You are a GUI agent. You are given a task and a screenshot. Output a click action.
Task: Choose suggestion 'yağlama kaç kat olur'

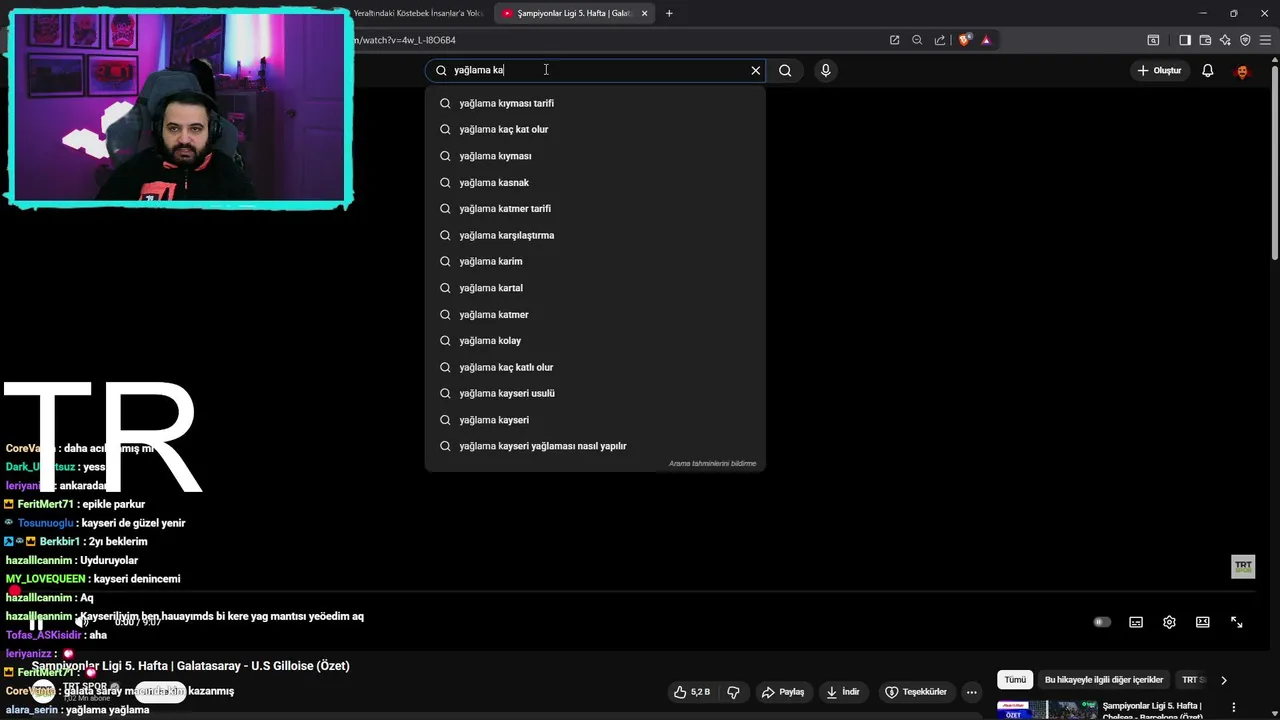click(595, 129)
